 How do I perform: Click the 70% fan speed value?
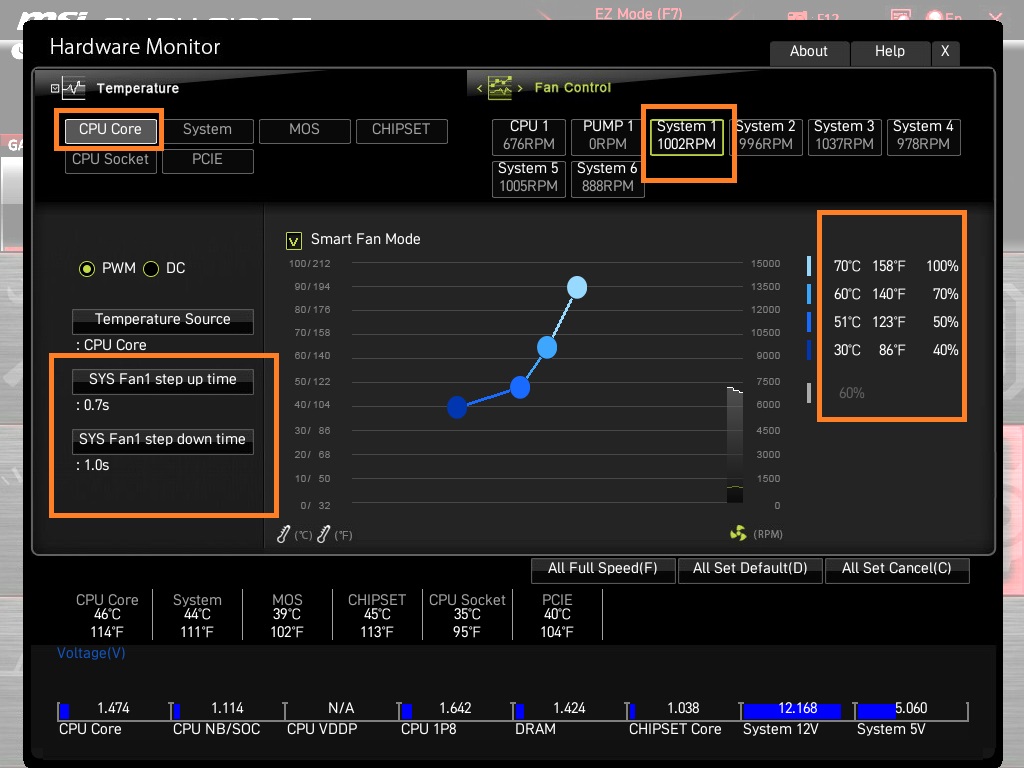pyautogui.click(x=945, y=295)
